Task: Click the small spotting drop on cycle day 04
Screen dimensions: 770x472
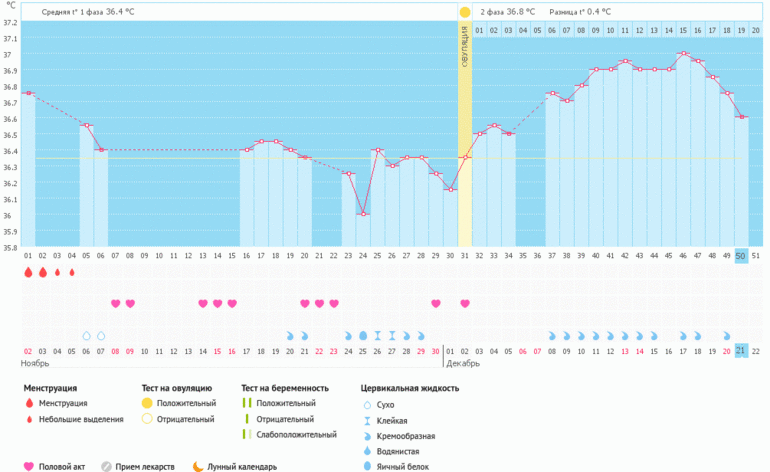Action: coord(72,273)
